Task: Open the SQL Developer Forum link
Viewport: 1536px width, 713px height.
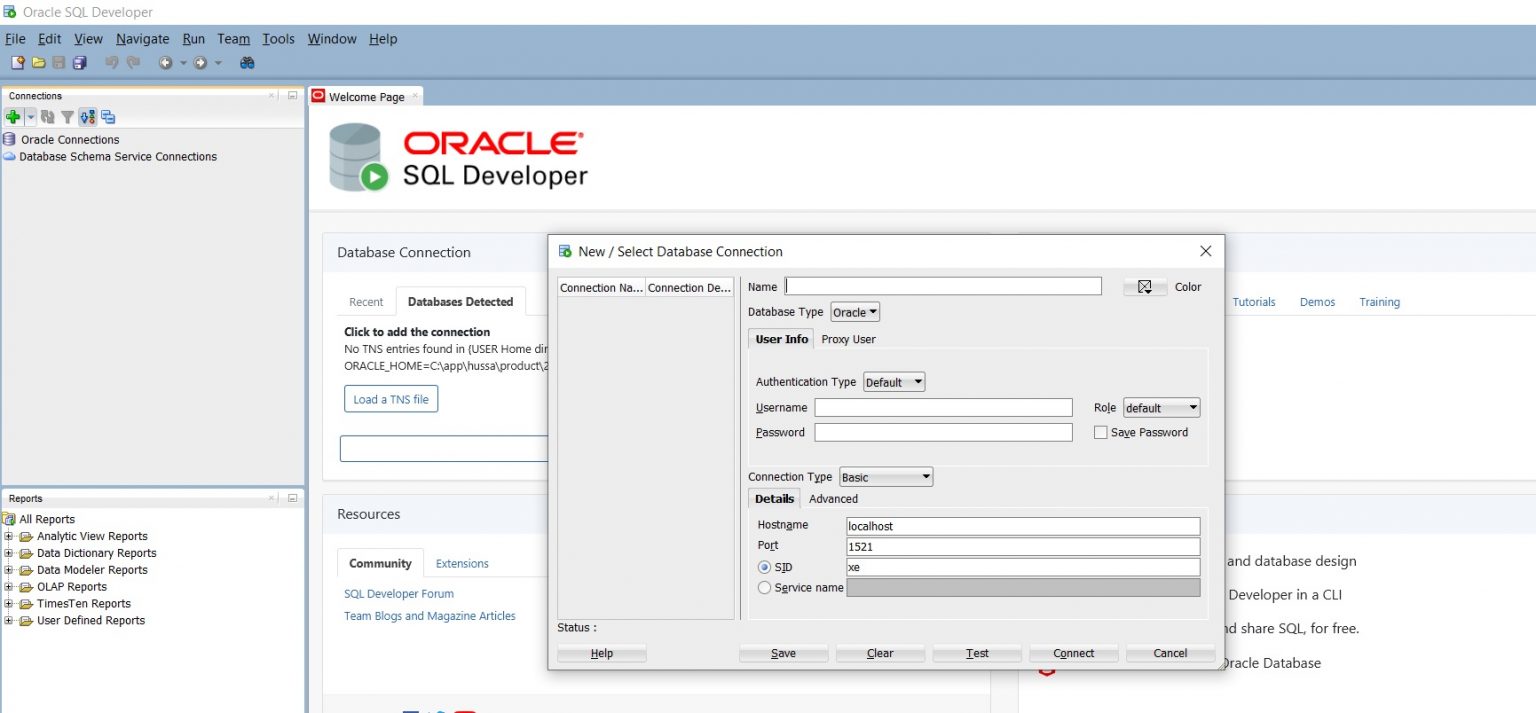Action: coord(399,594)
